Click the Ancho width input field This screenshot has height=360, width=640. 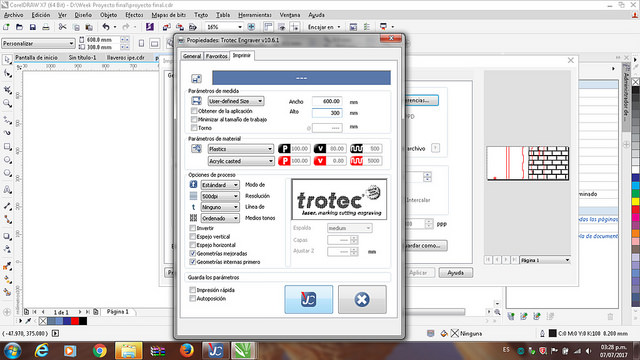point(327,101)
